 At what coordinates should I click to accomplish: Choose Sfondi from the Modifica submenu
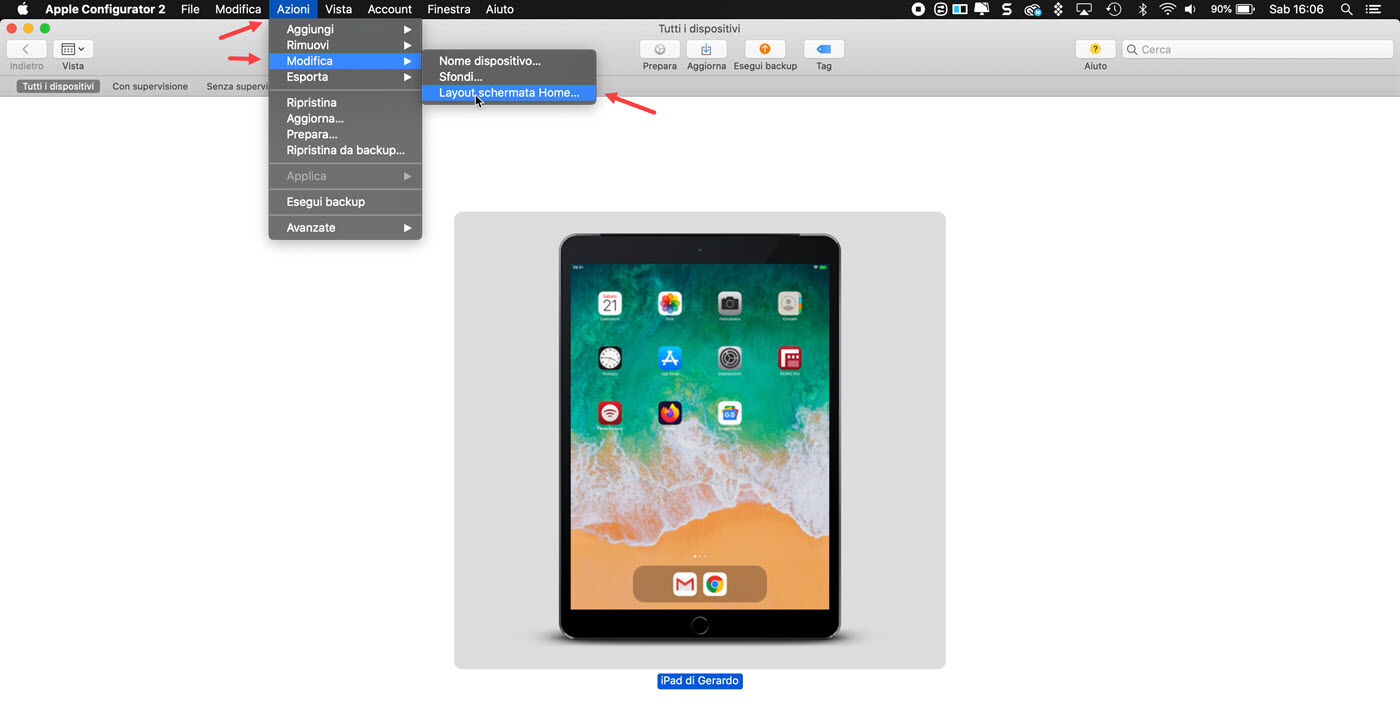[460, 76]
